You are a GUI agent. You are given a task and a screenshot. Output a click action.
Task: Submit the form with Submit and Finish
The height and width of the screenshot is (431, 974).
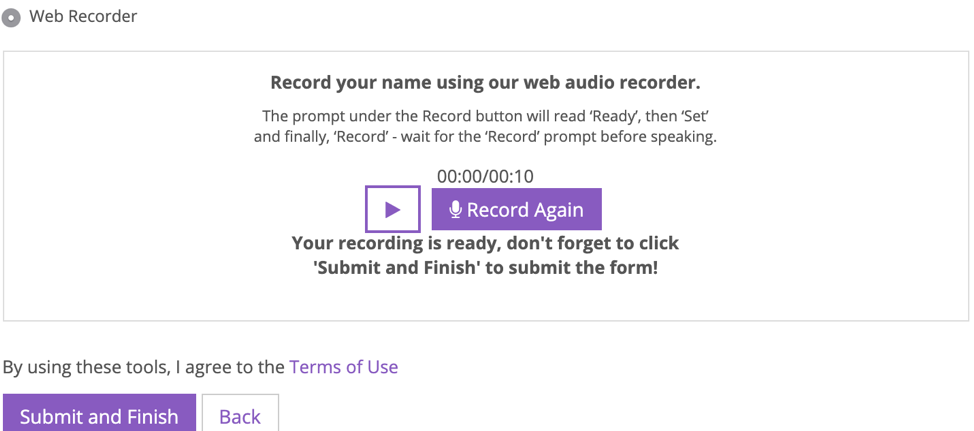(99, 413)
